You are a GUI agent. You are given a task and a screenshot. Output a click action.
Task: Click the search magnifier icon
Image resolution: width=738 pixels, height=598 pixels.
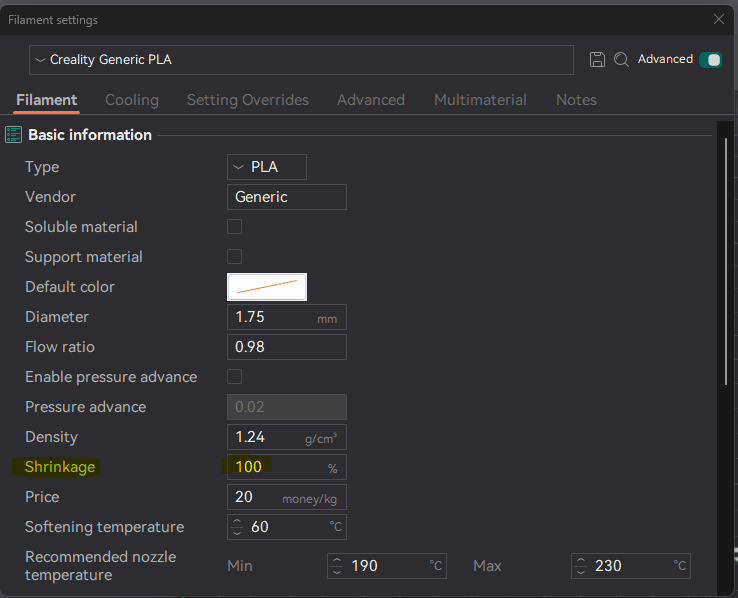pos(621,60)
